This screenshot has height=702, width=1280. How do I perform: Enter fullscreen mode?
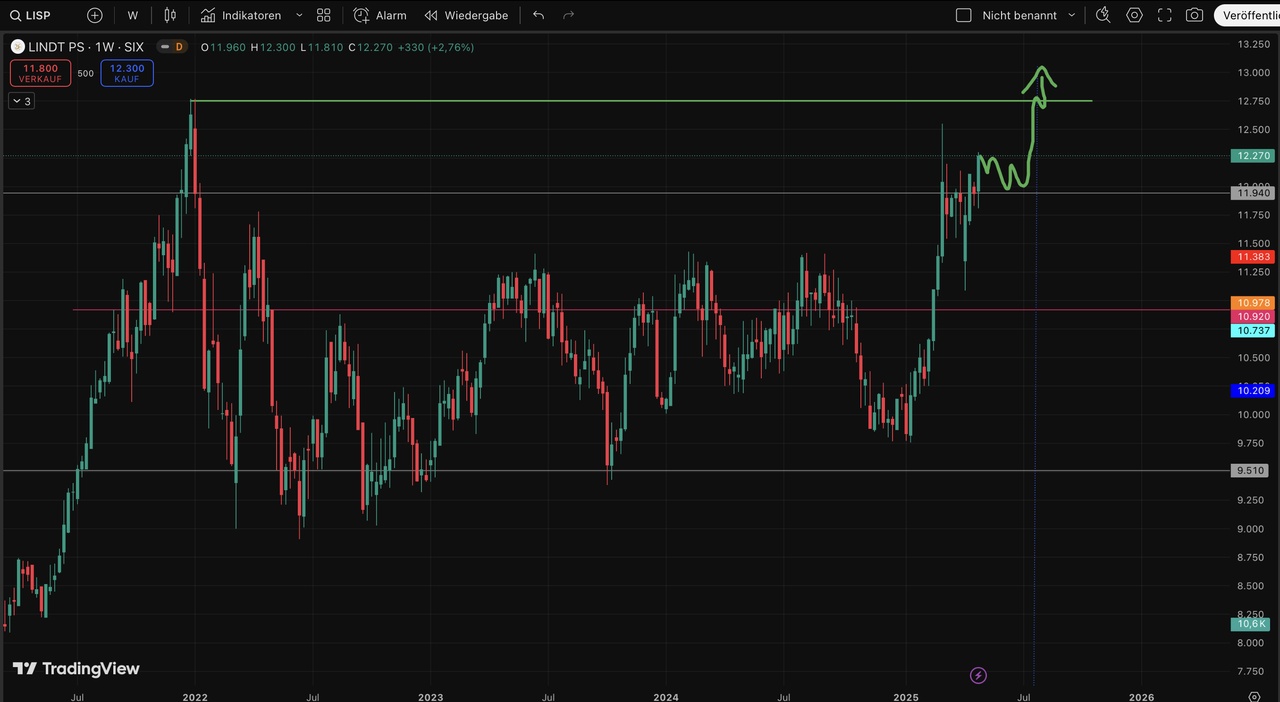pos(1164,15)
